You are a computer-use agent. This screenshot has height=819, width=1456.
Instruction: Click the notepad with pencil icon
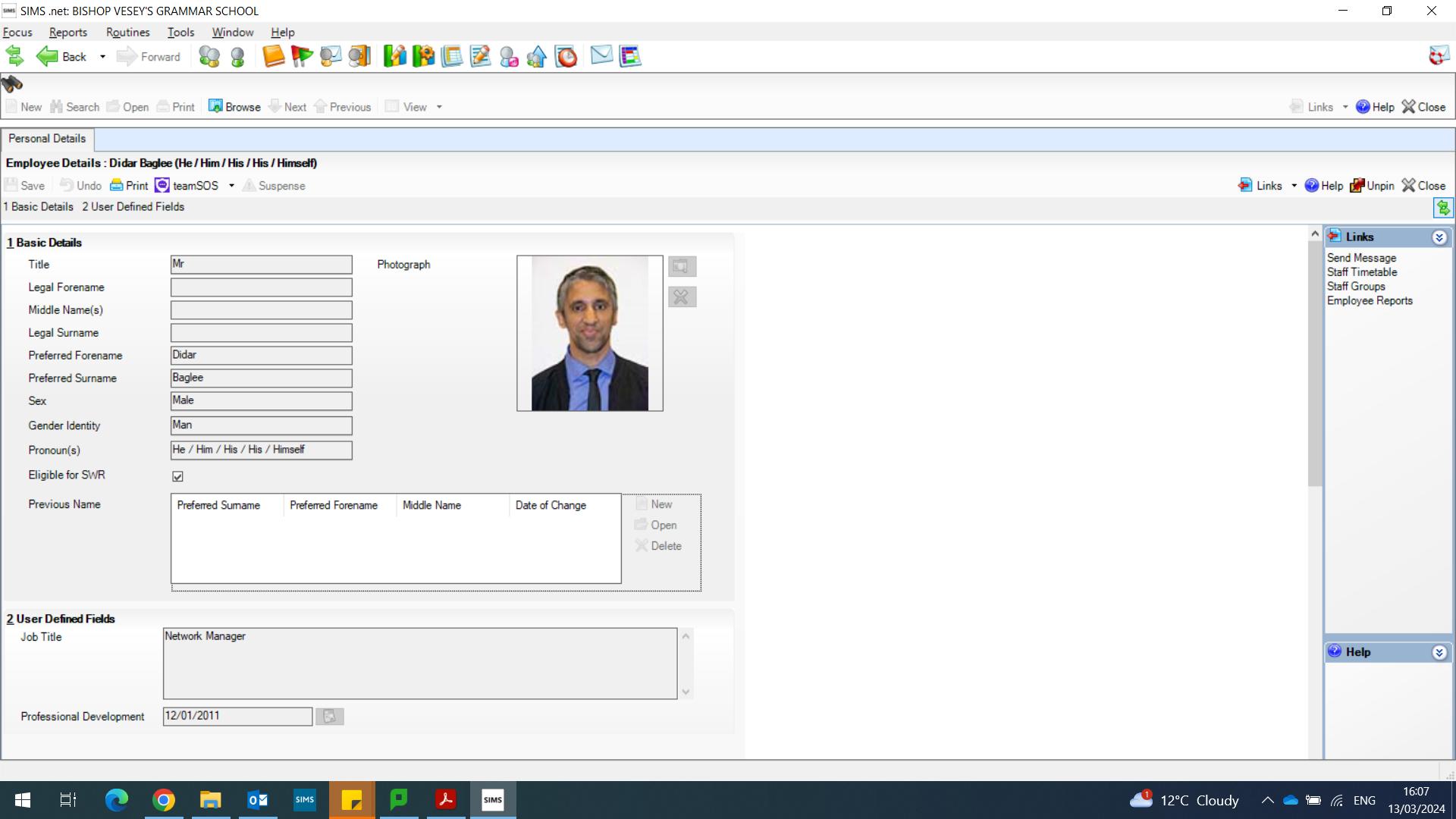pos(480,56)
